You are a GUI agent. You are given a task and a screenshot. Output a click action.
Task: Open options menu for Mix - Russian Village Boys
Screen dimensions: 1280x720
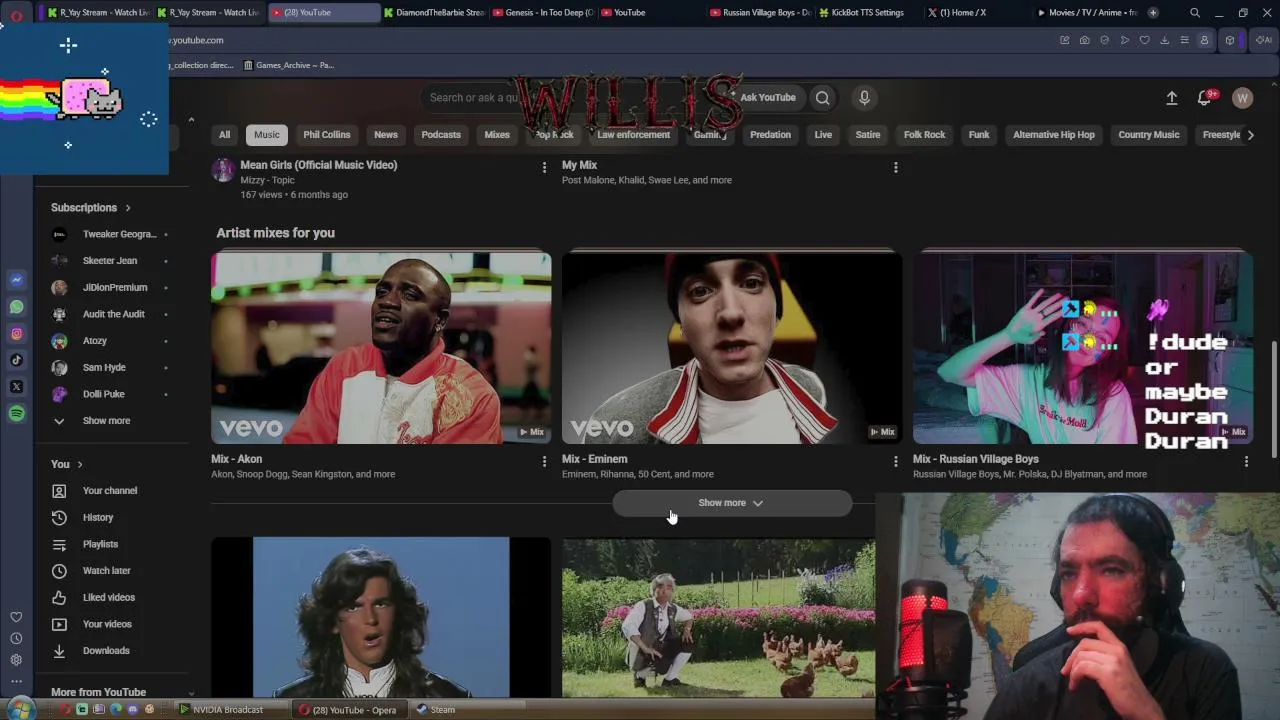click(1246, 461)
